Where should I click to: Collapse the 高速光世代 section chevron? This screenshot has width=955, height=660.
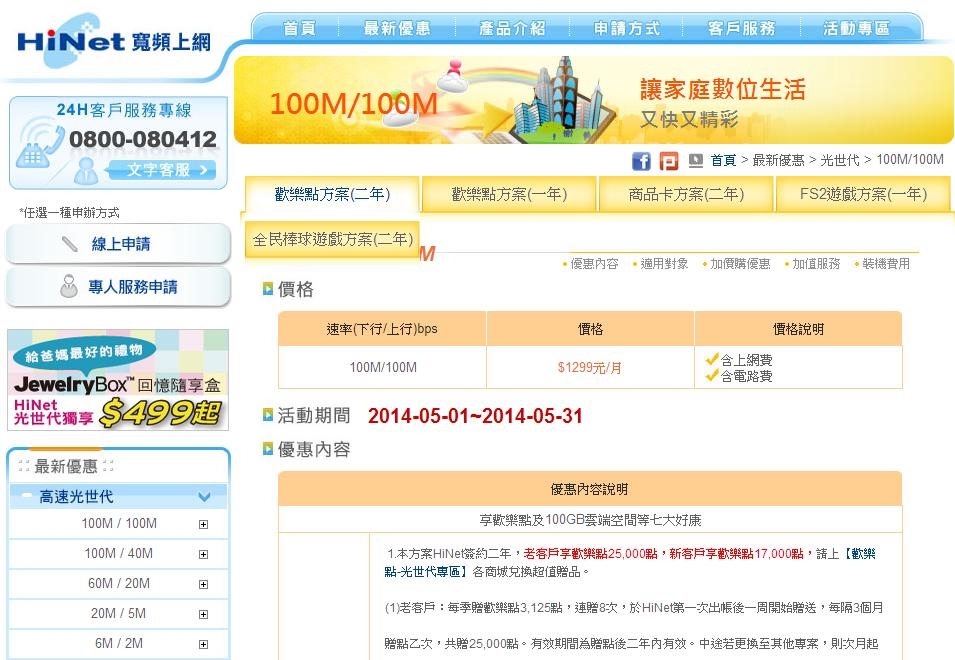pos(205,497)
